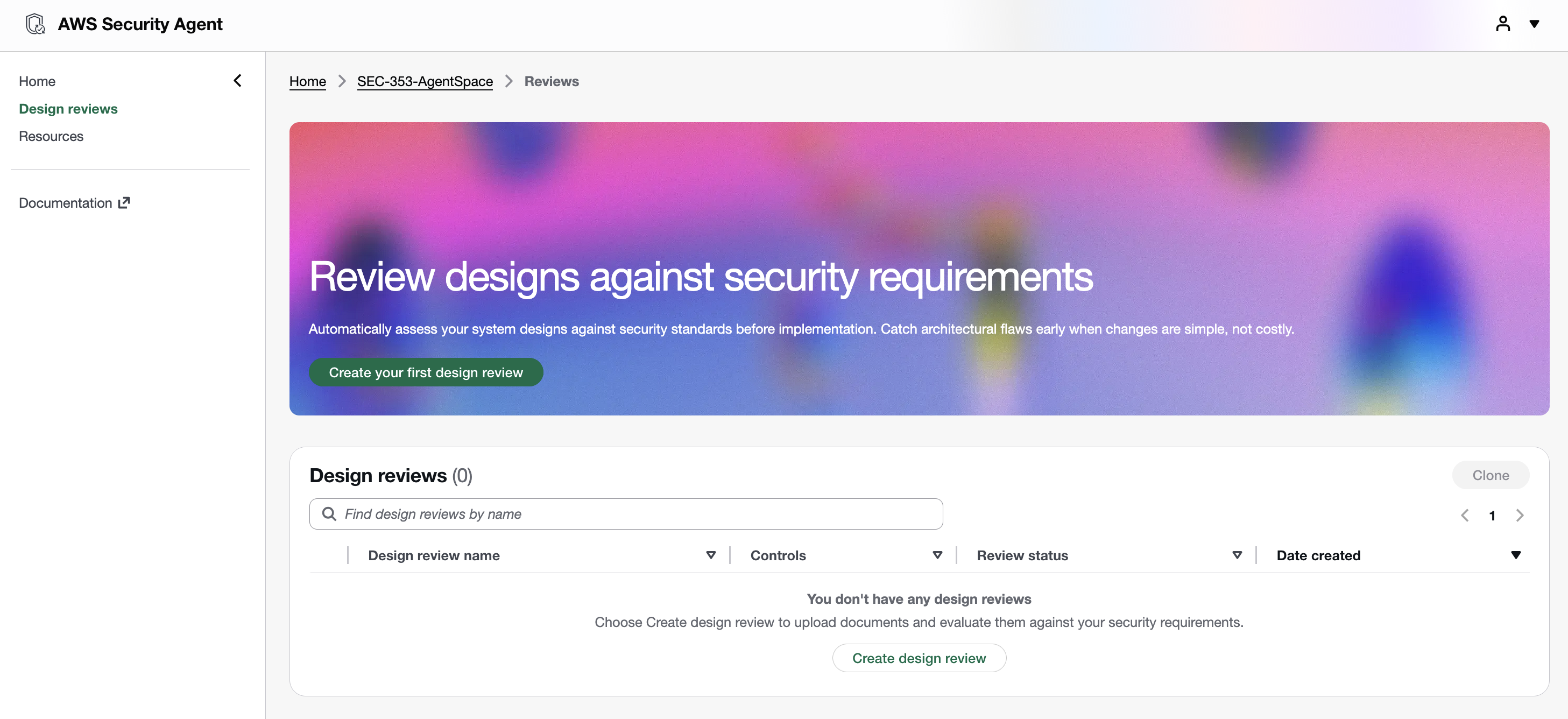
Task: Open Resources in side navigation
Action: 51,136
